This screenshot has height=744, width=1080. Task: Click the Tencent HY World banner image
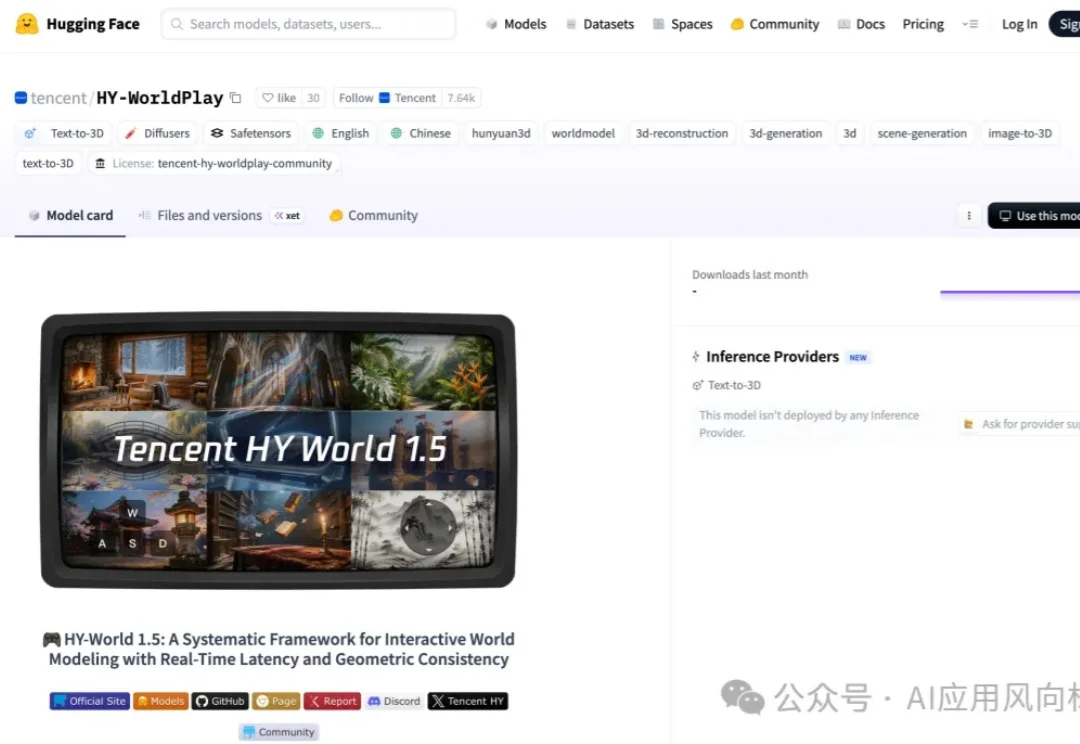coord(278,450)
